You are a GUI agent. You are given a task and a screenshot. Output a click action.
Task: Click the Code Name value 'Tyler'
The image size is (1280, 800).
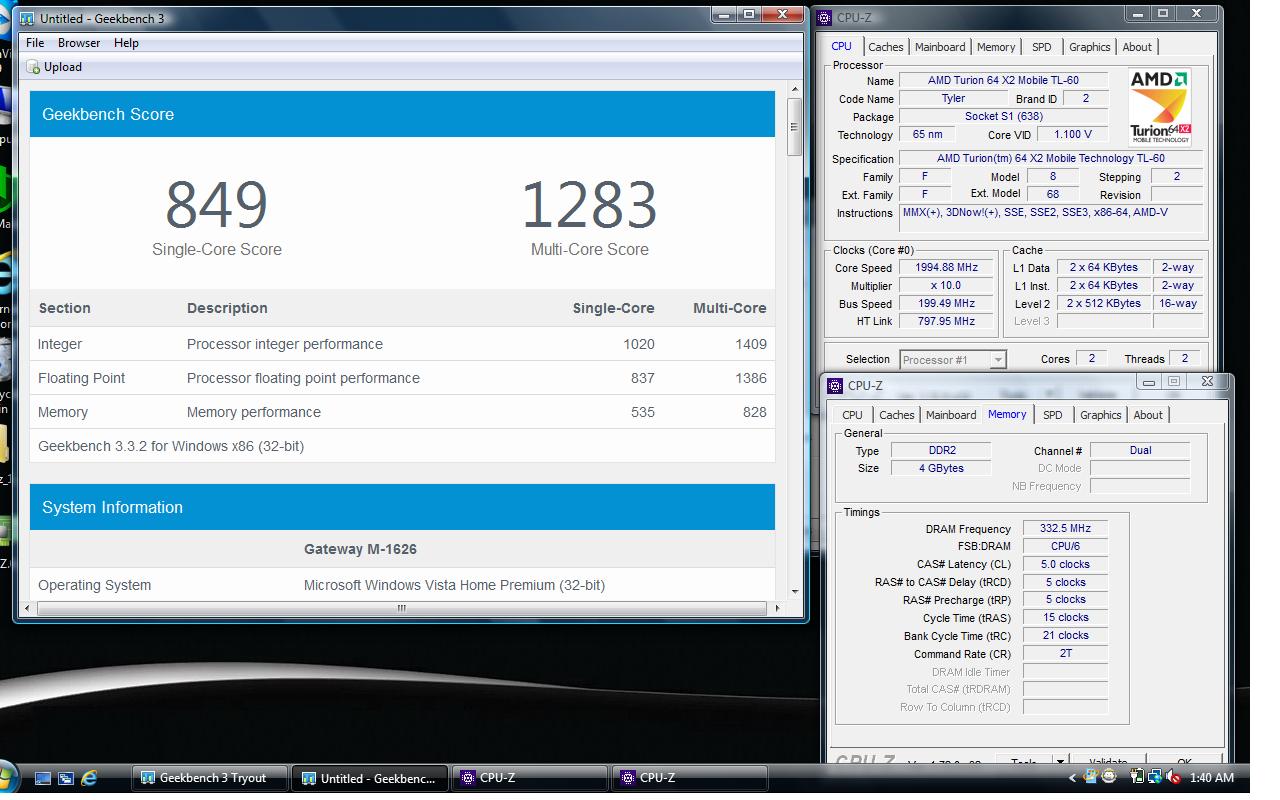point(953,98)
